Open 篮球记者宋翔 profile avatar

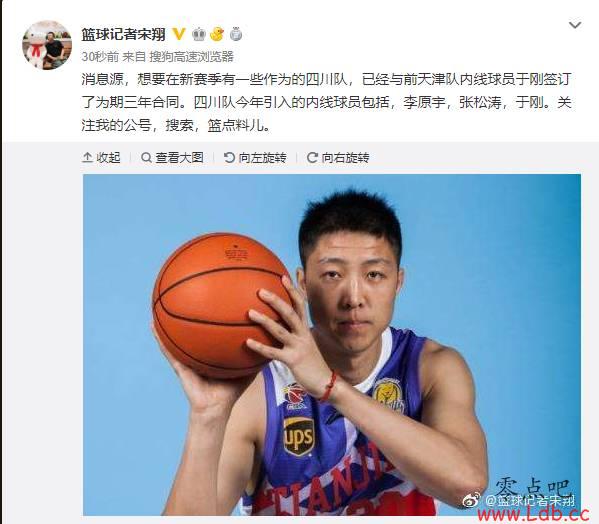(47, 45)
